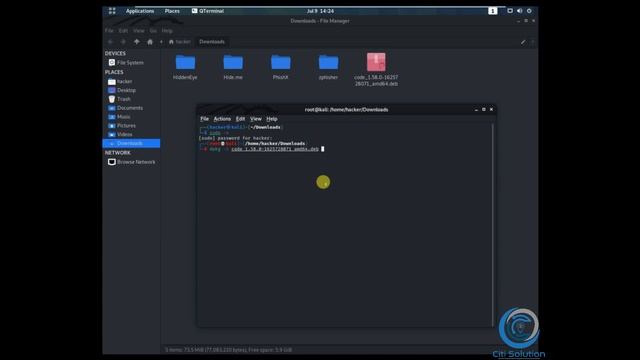Image resolution: width=640 pixels, height=360 pixels.
Task: Click the display icon in system tray
Action: tap(510, 11)
